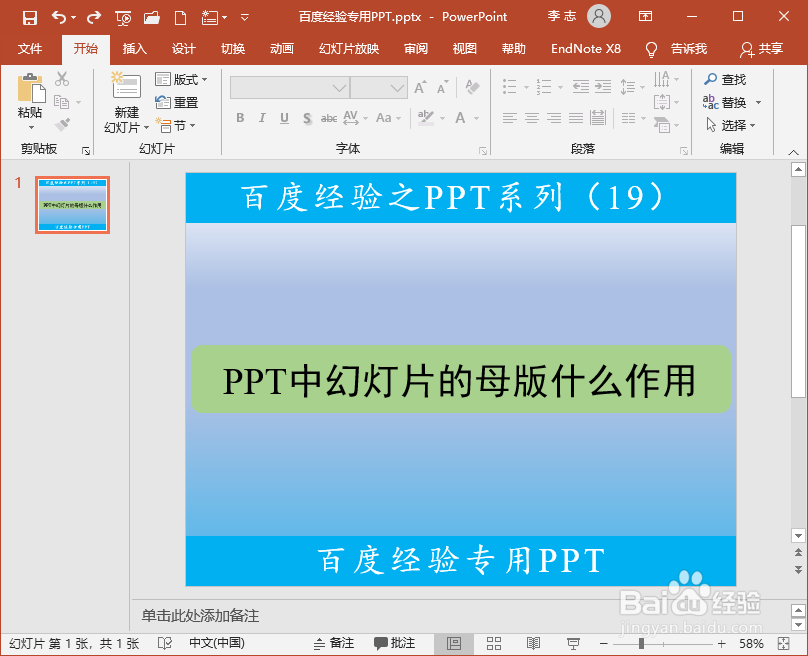The width and height of the screenshot is (808, 656).
Task: Expand the 粘贴 dropdown arrow
Action: coord(31,127)
